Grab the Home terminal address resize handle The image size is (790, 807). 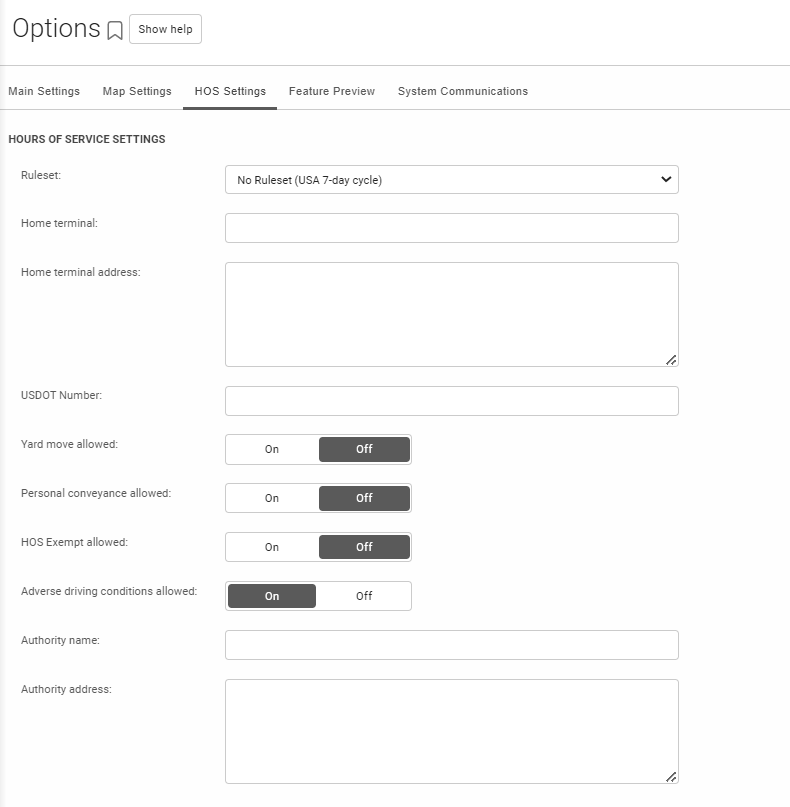(671, 359)
